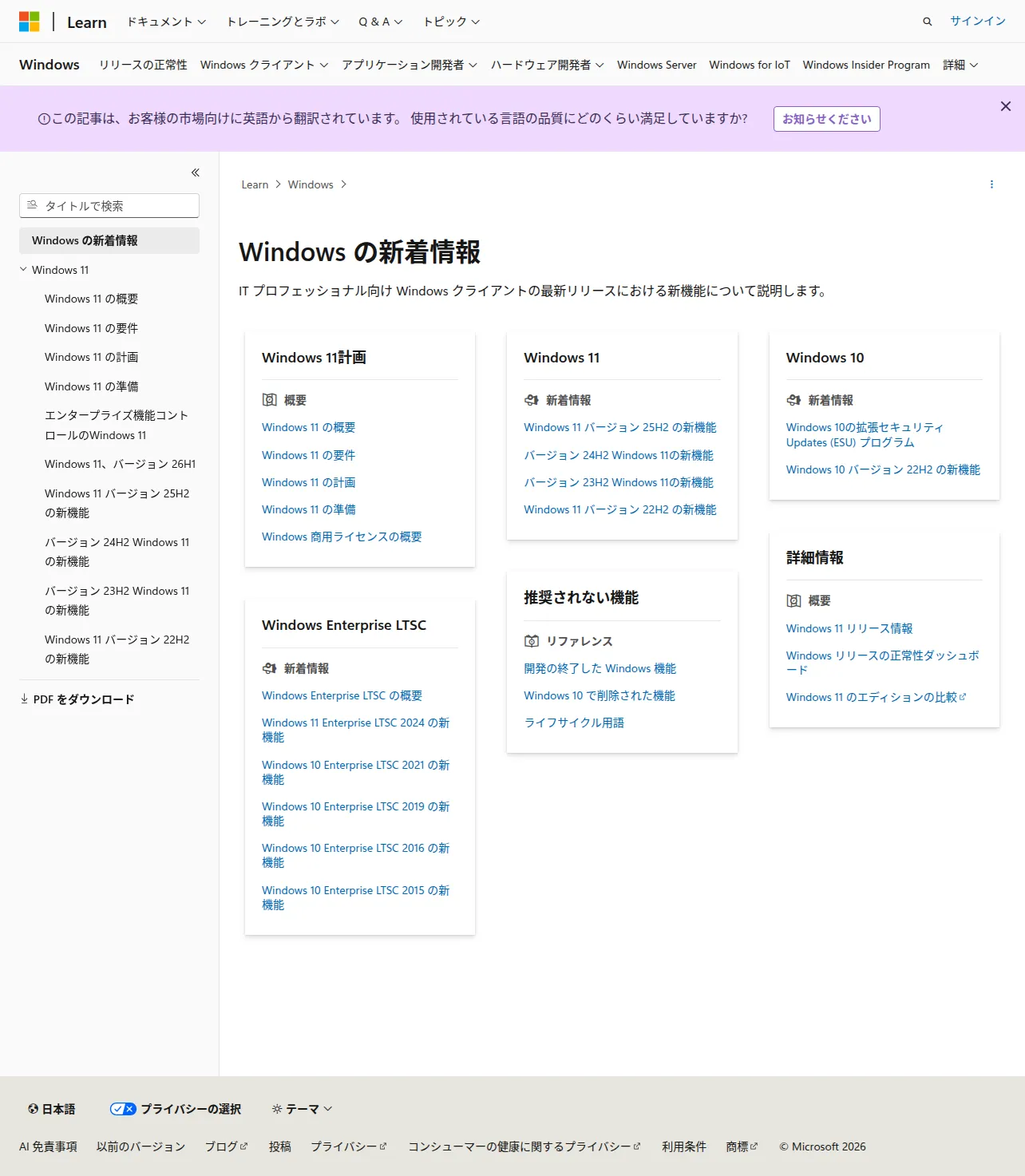Click the Microsoft logo
Screen dimensions: 1025x1176
coord(30,22)
